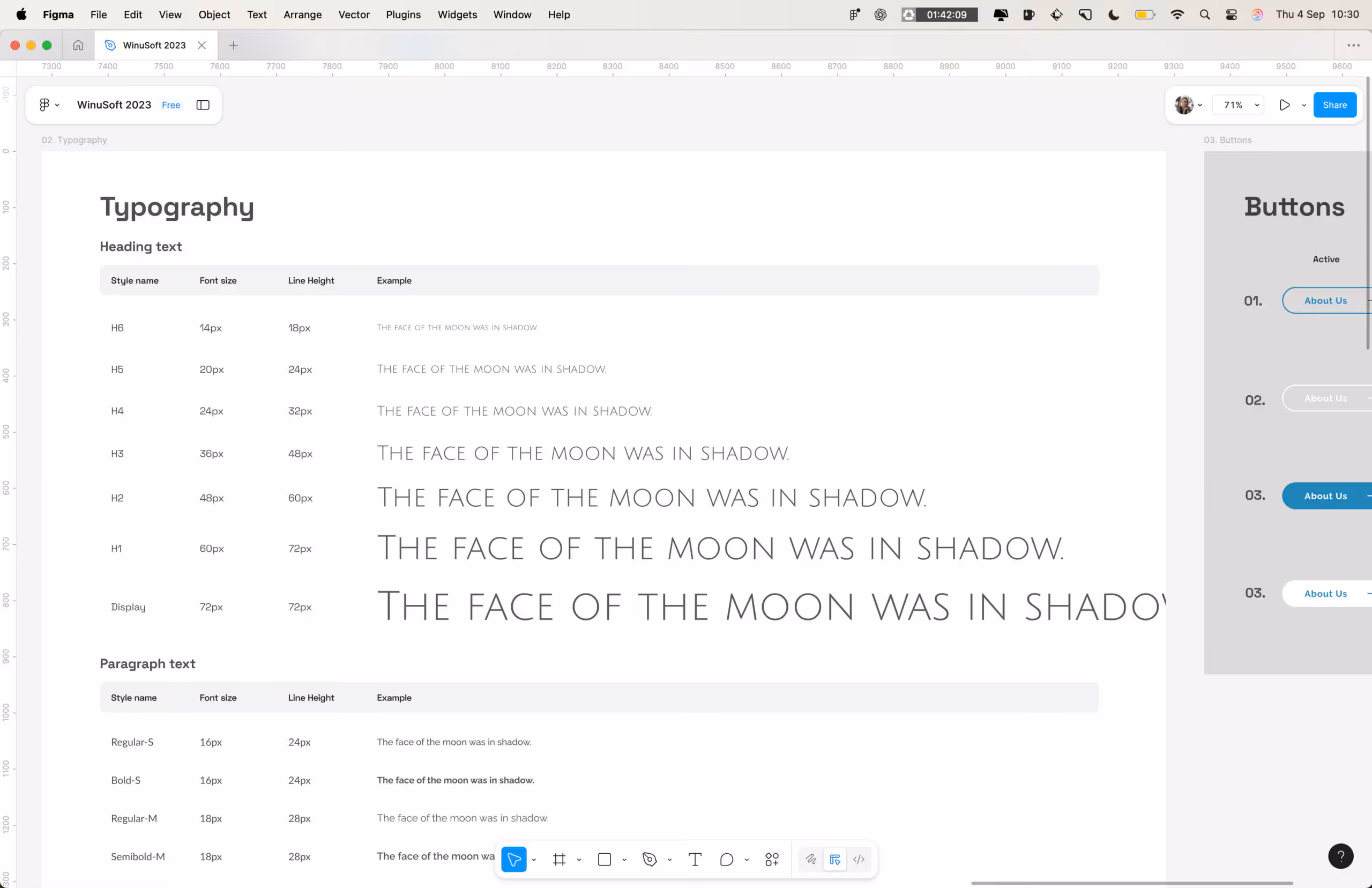Open a new tab with plus
The image size is (1372, 888).
point(233,45)
